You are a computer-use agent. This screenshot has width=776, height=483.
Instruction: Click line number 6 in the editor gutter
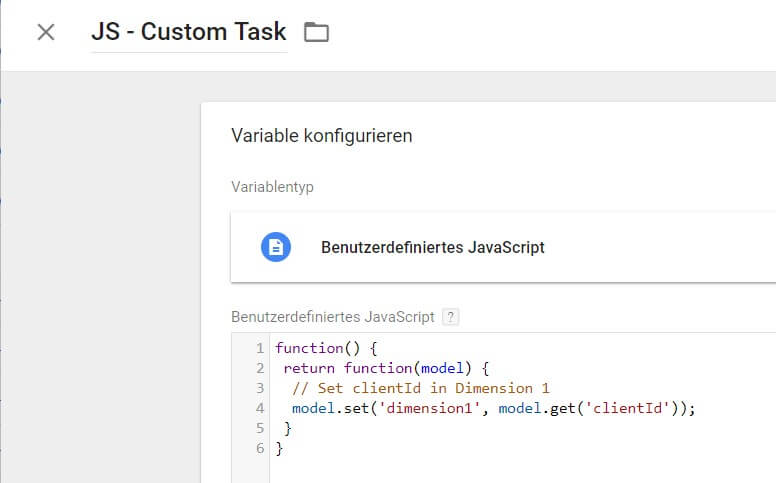[x=260, y=448]
